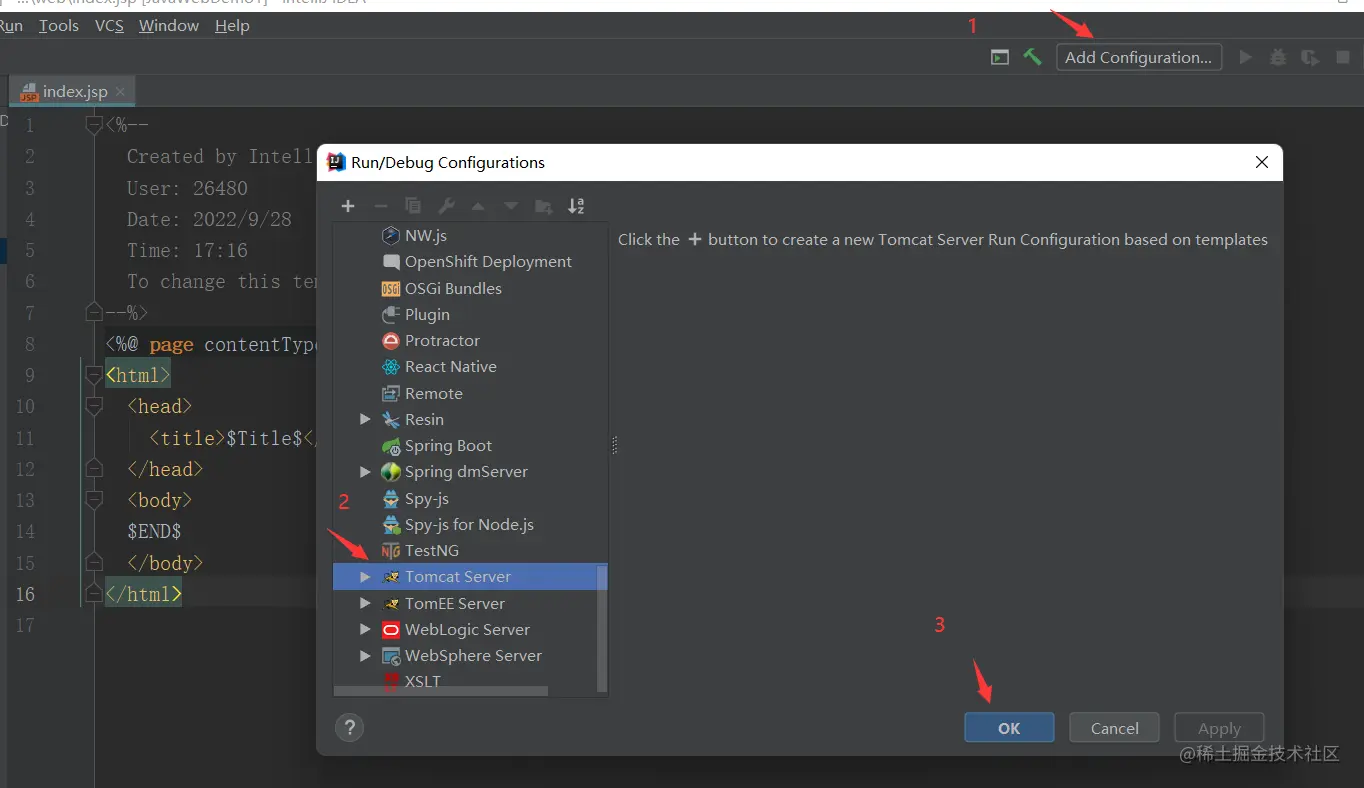The height and width of the screenshot is (788, 1364).
Task: Click the React Native atom icon
Action: tap(391, 367)
